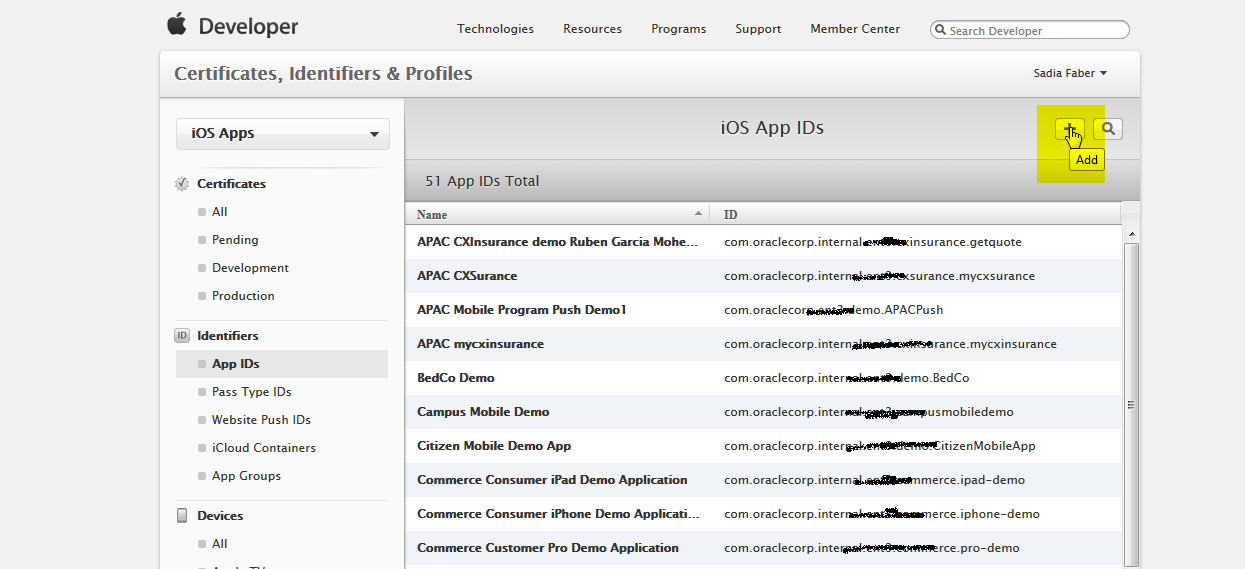Click the scrollbar up arrow
This screenshot has width=1245, height=569.
pyautogui.click(x=1131, y=233)
